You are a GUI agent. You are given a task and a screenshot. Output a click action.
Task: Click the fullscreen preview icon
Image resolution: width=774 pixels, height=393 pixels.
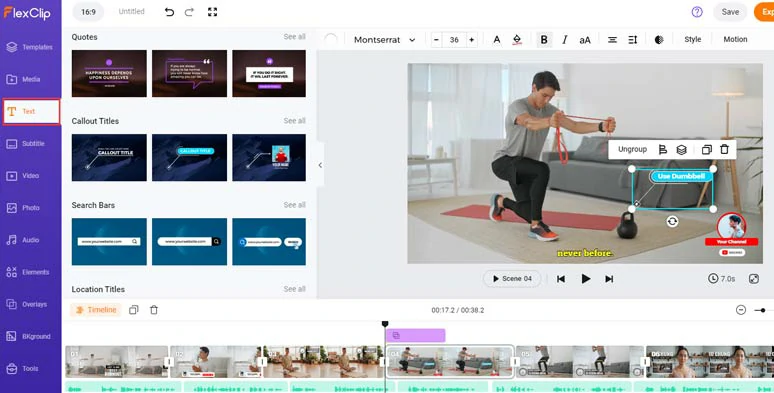coord(213,12)
